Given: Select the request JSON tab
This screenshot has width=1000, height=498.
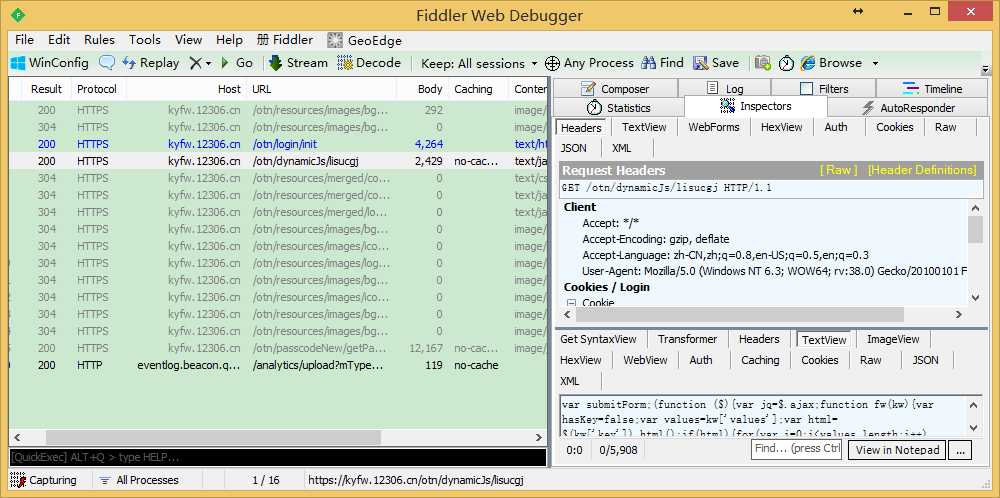Looking at the screenshot, I should (573, 148).
